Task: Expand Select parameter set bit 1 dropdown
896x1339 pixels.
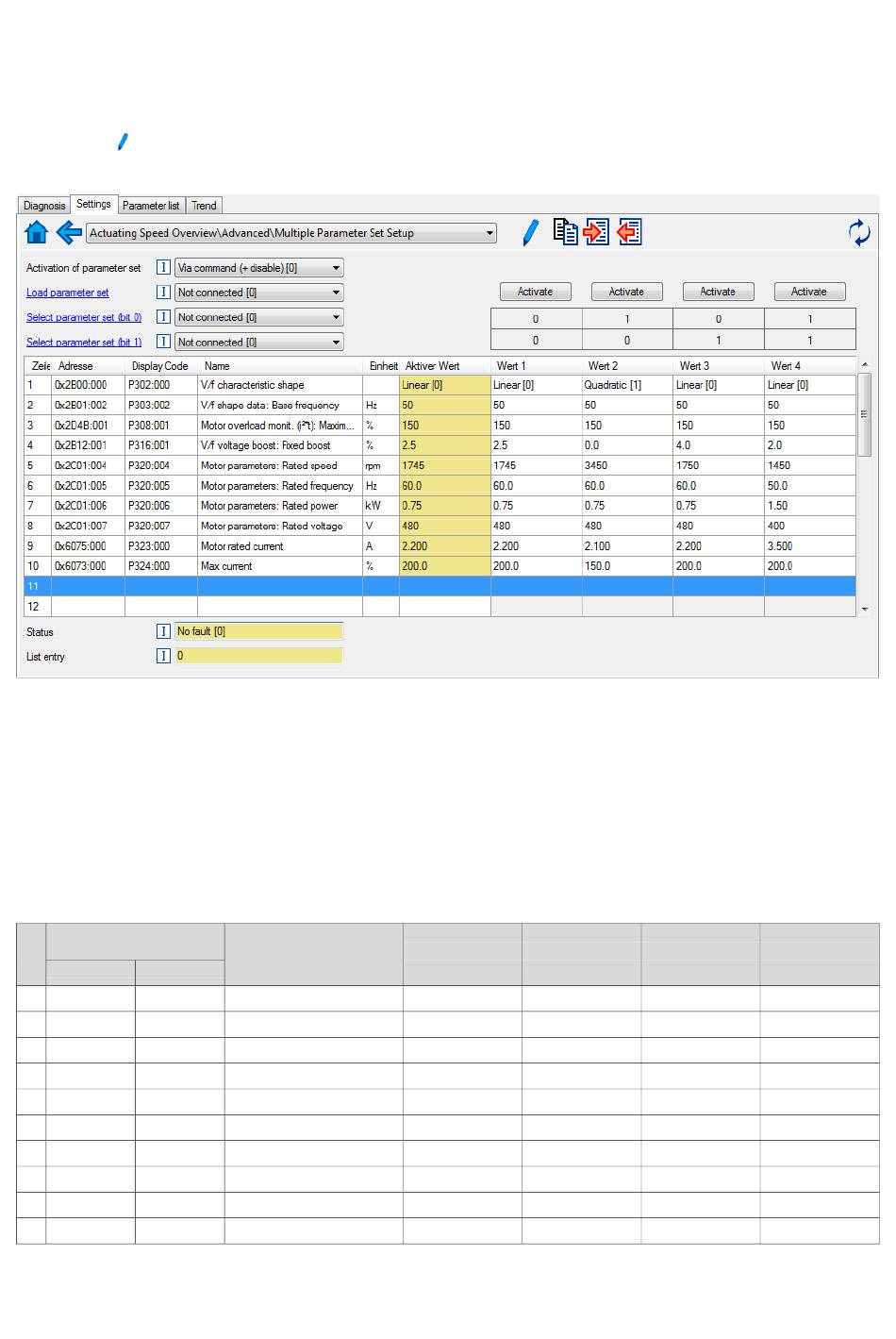Action: (259, 342)
